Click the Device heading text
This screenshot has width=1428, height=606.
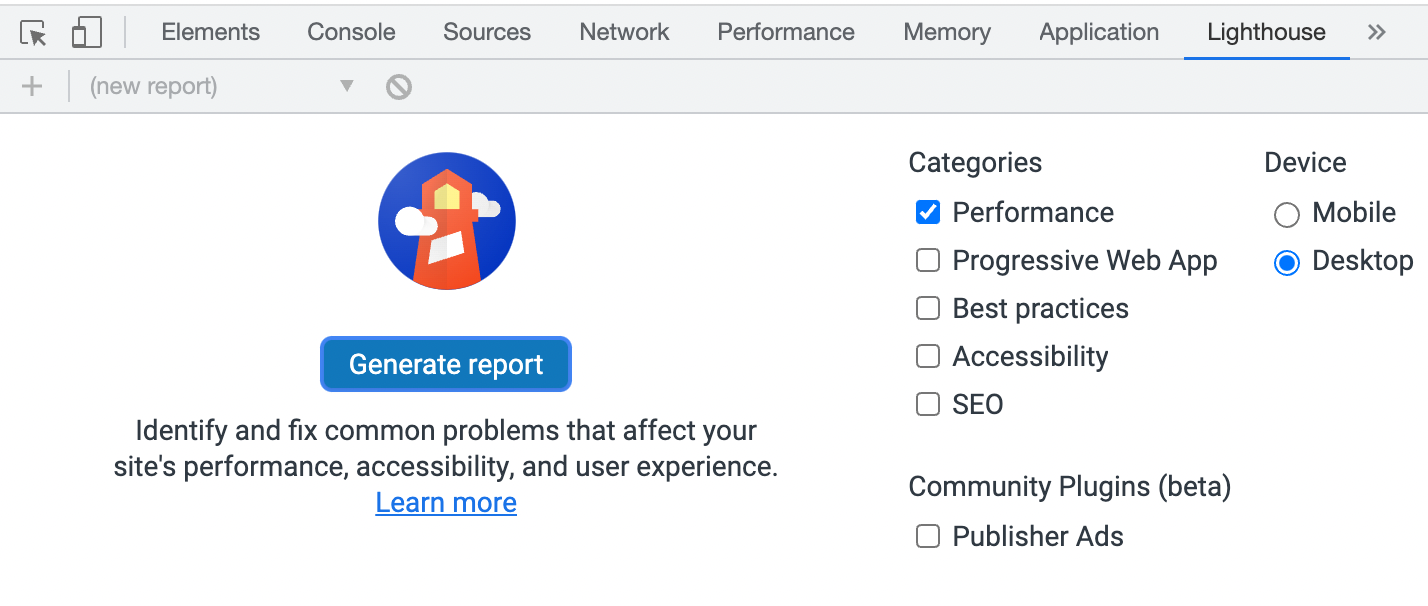(1305, 163)
